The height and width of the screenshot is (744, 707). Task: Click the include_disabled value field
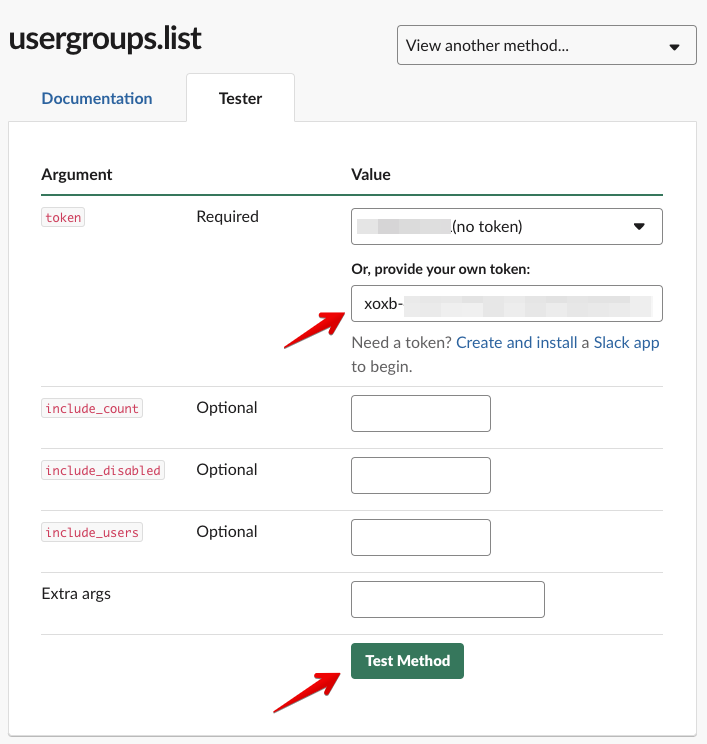click(421, 475)
